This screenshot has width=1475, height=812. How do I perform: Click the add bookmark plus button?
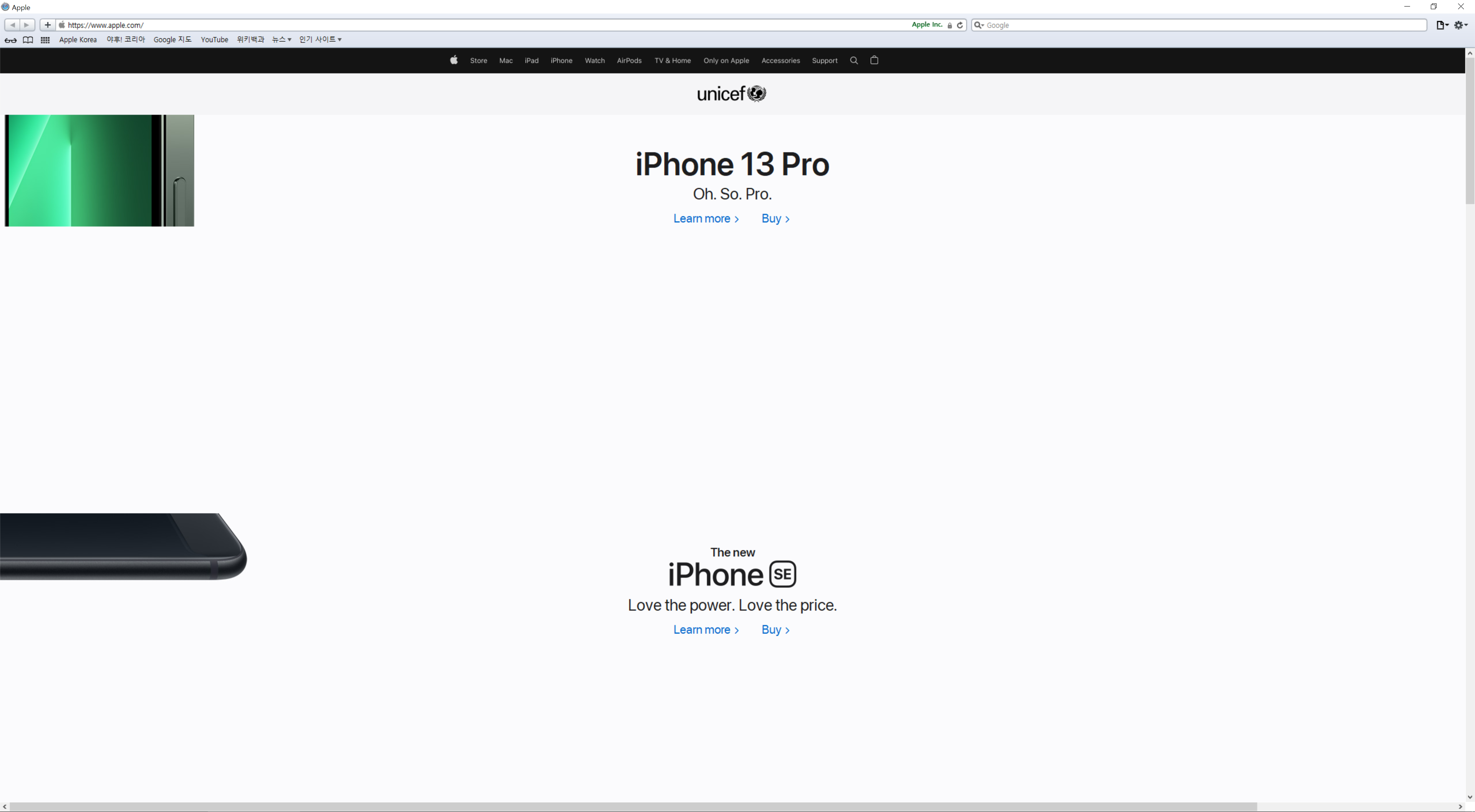pyautogui.click(x=48, y=25)
